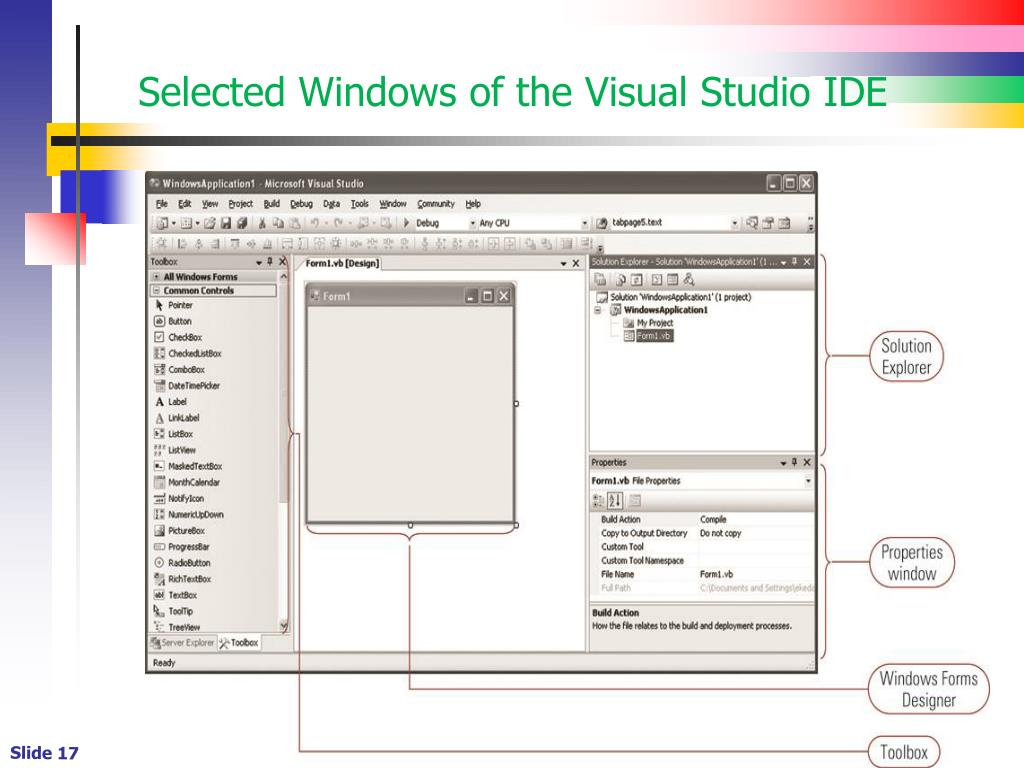1024x768 pixels.
Task: Open the Any CPU platform dropdown
Action: click(x=584, y=223)
